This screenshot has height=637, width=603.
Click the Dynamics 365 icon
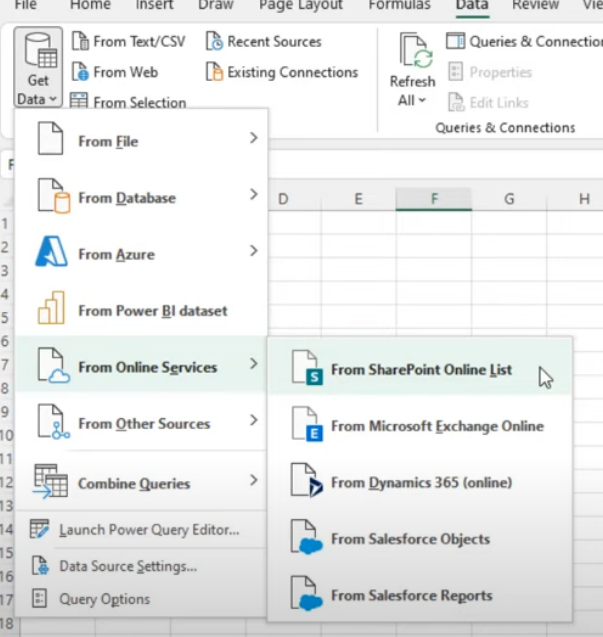(x=307, y=481)
